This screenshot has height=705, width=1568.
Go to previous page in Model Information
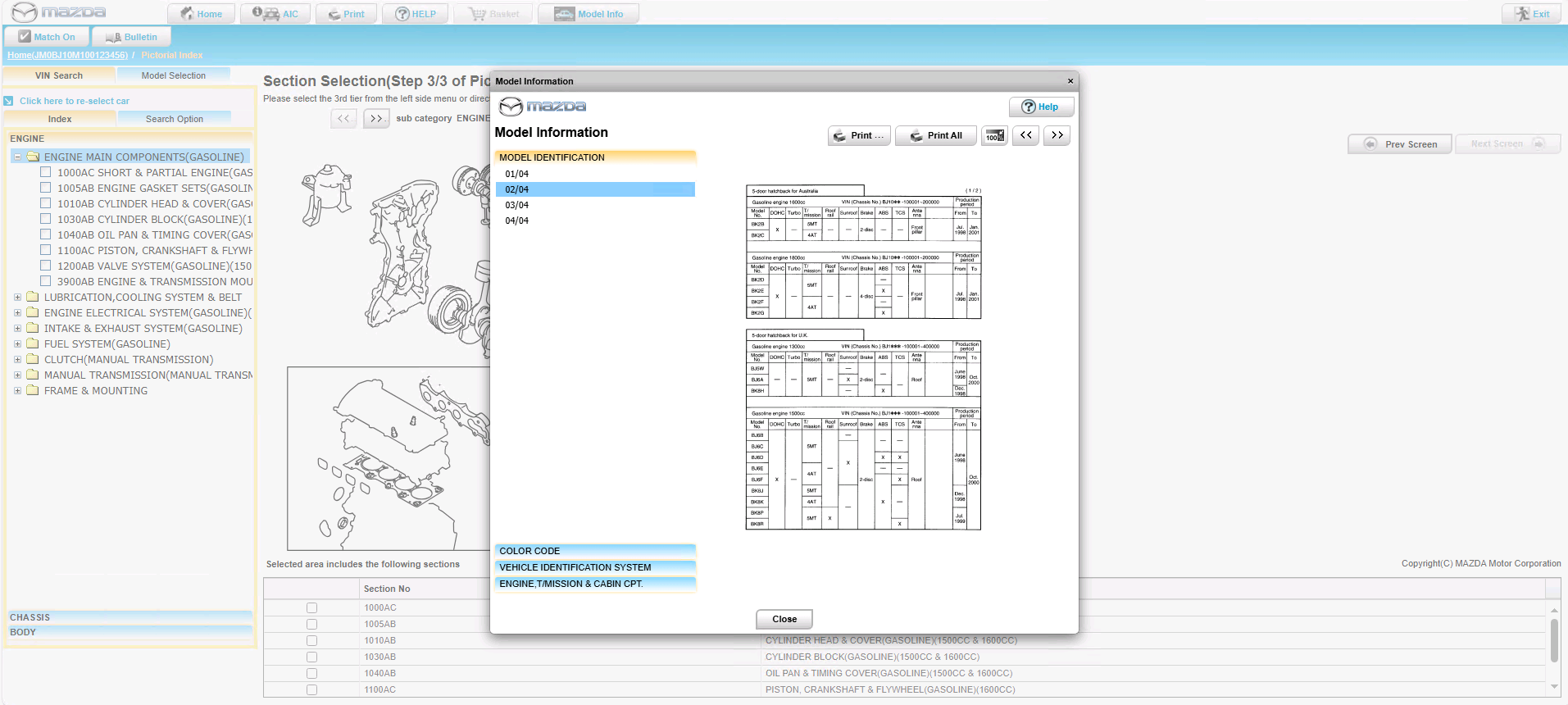coord(1026,135)
